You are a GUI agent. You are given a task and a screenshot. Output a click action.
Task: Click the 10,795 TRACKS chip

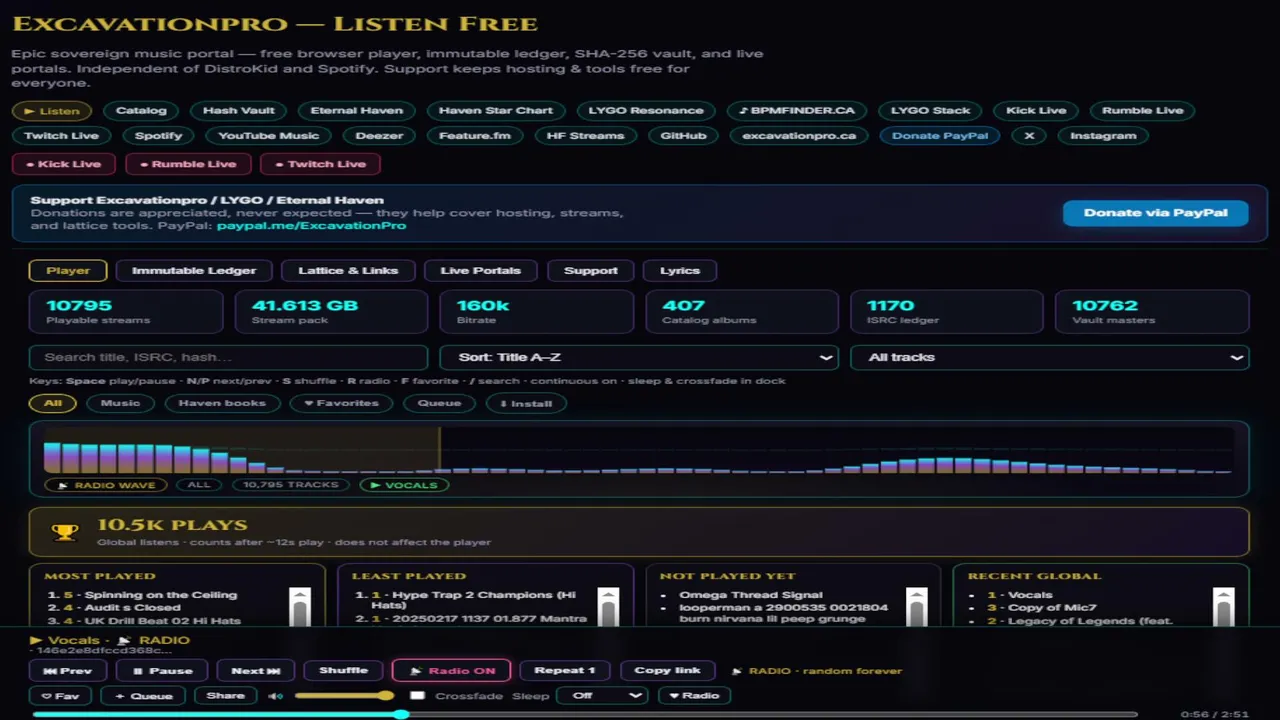pos(291,485)
